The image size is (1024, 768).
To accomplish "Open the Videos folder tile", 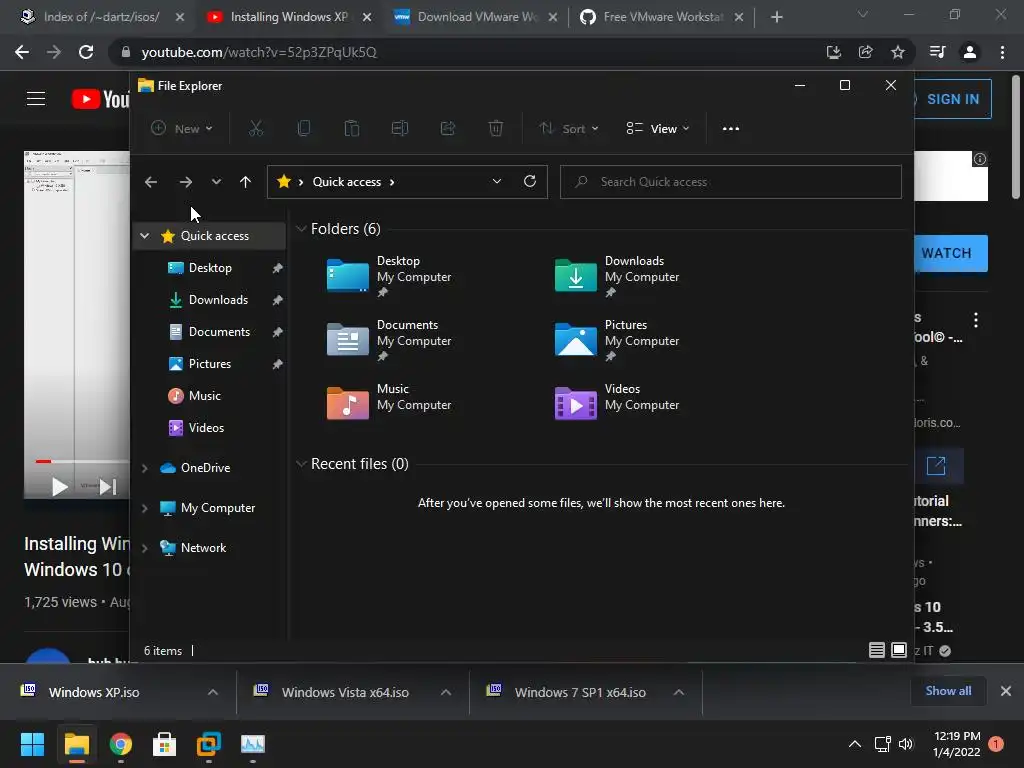I will [x=616, y=403].
